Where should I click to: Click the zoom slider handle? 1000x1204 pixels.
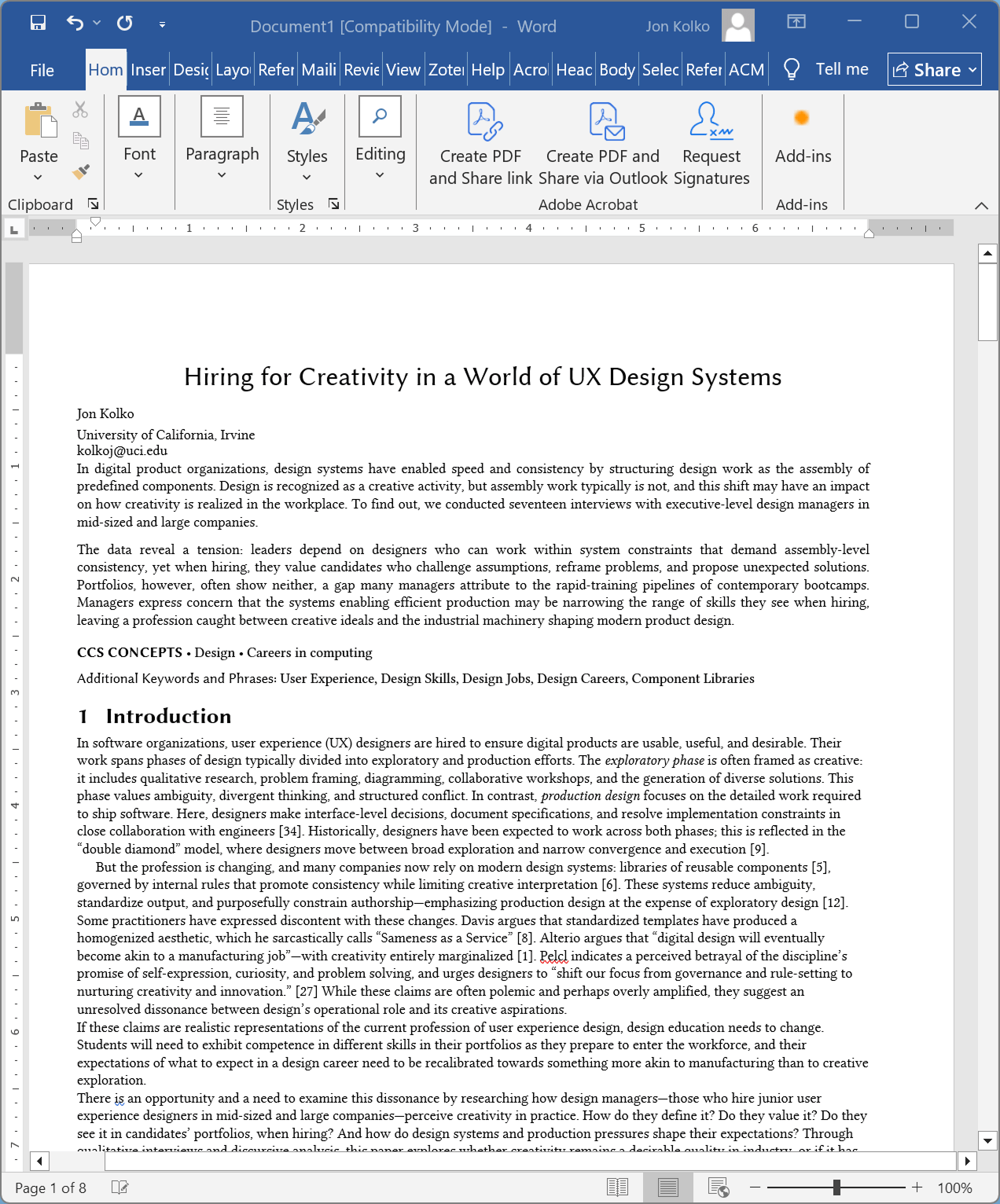coord(836,1187)
